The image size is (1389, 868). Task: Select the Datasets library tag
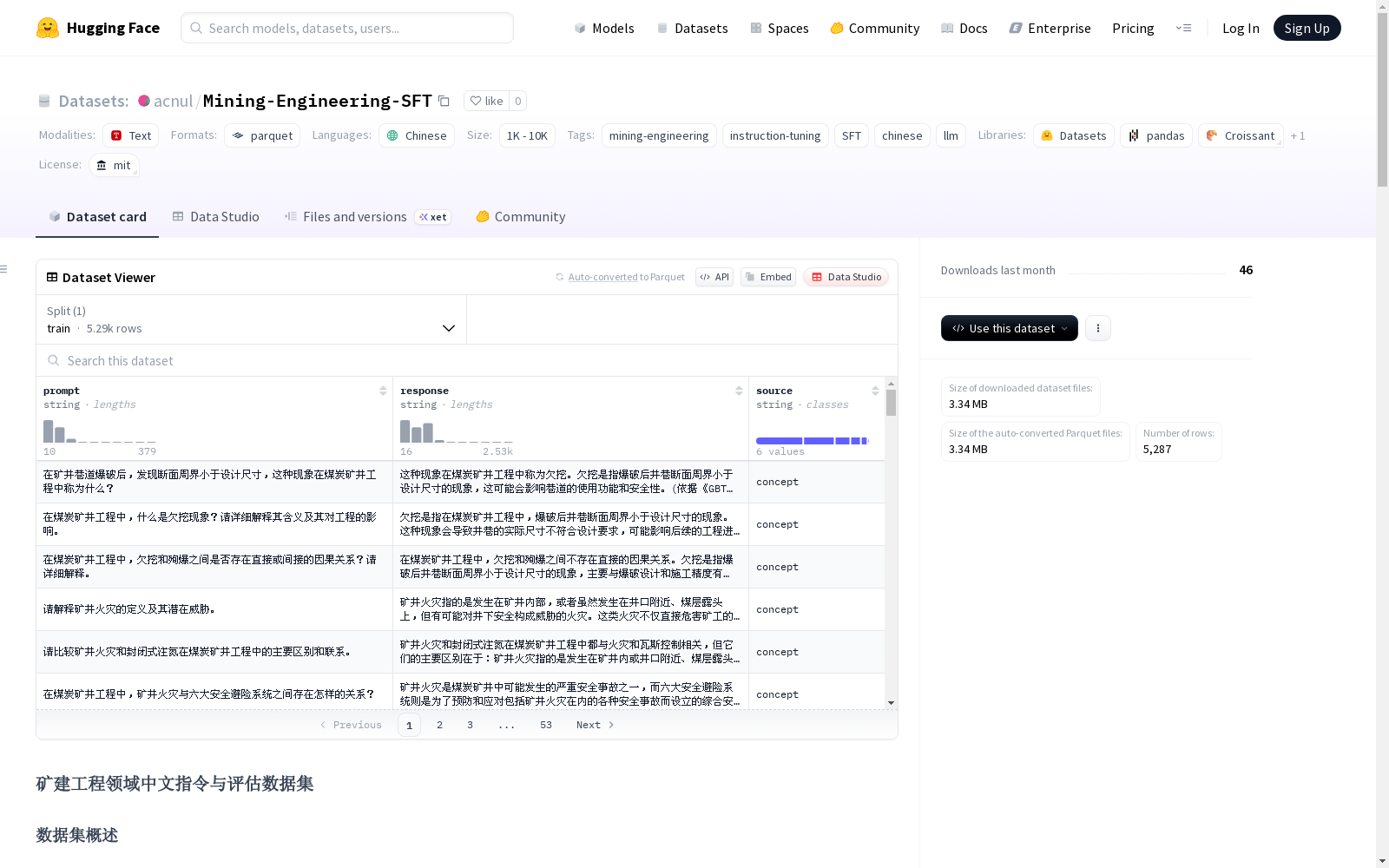(1074, 135)
